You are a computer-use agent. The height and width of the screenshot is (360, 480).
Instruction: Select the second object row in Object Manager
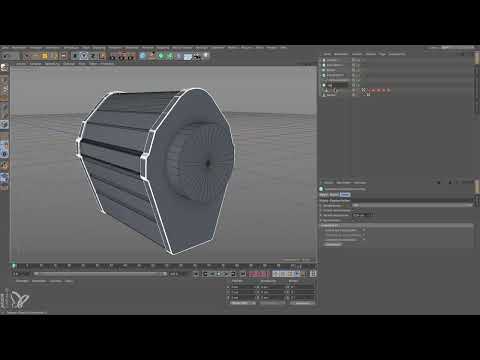[397, 65]
